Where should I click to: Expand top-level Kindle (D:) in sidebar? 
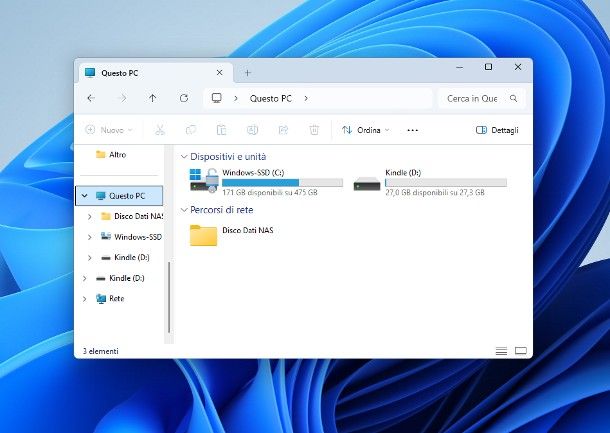point(84,278)
